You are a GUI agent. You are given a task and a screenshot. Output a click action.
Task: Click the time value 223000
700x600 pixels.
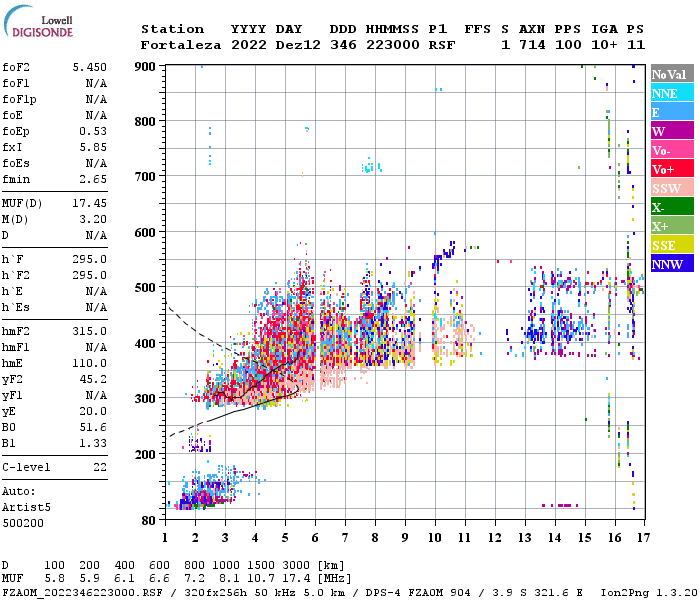(393, 45)
